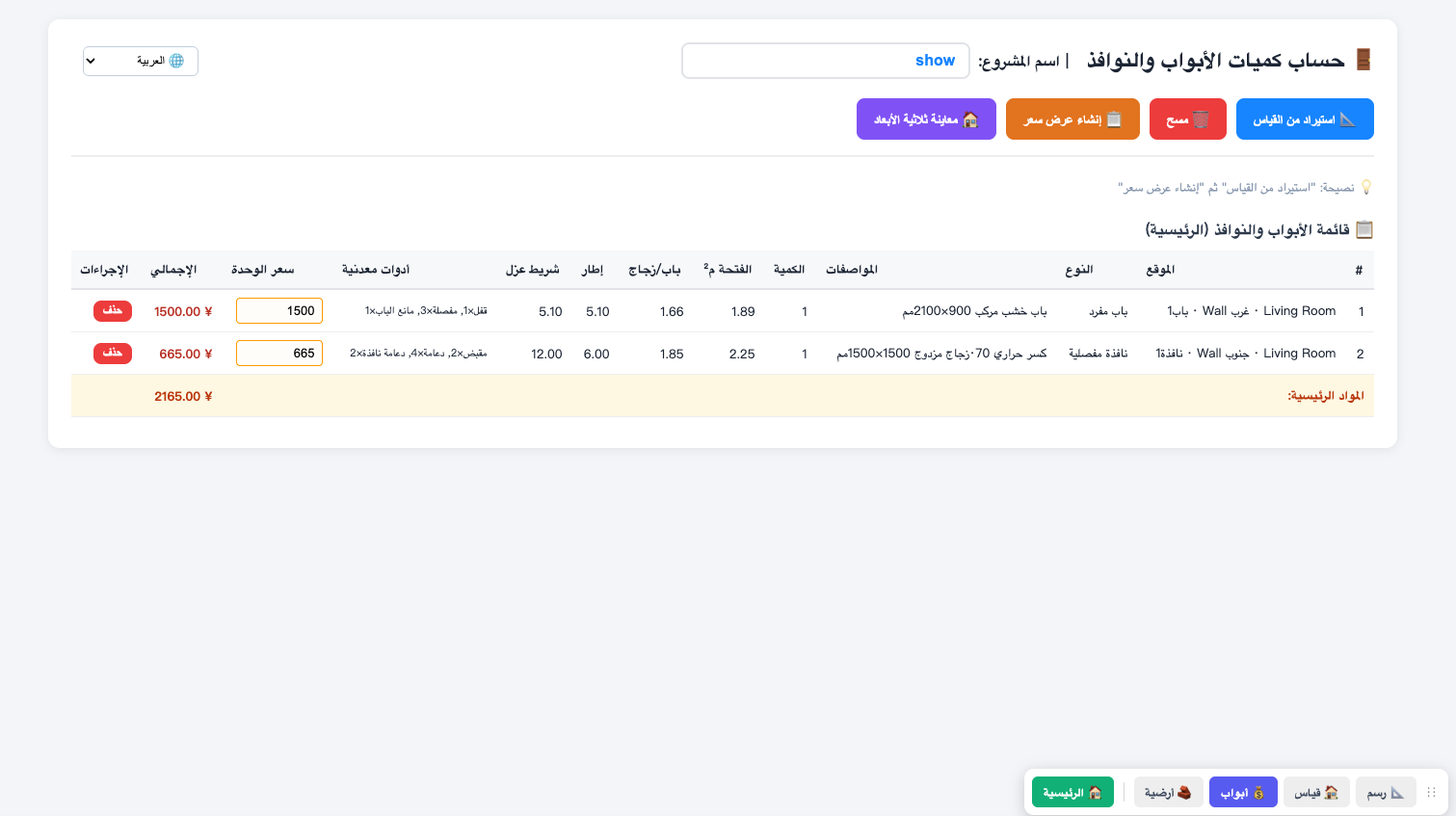This screenshot has width=1456, height=816.
Task: Click the 'المواصفات' column header
Action: (x=852, y=270)
